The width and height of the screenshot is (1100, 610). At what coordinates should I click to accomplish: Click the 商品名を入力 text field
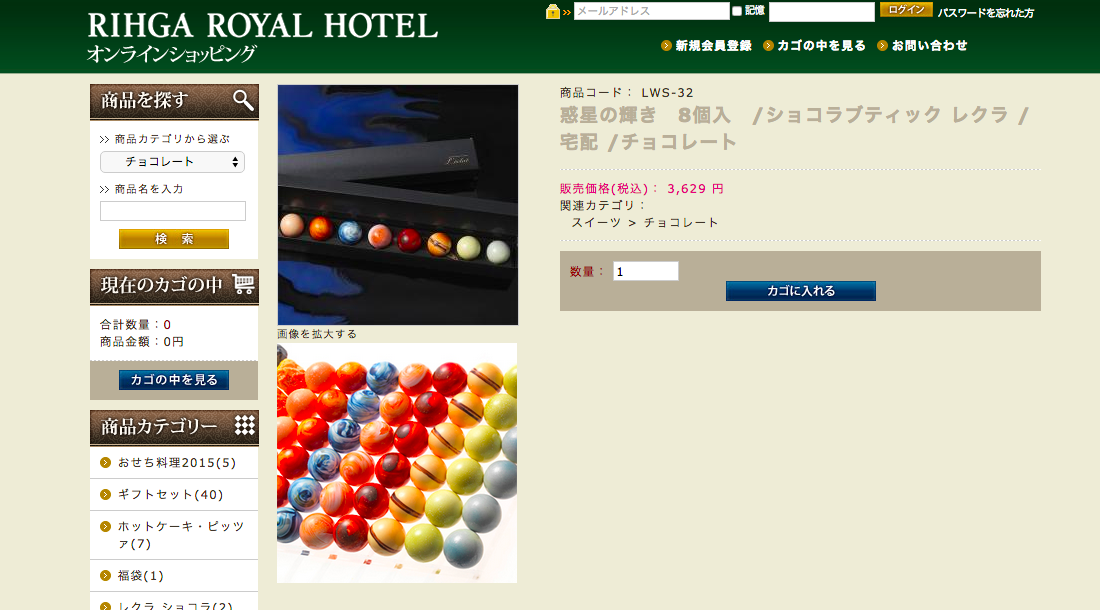click(173, 211)
